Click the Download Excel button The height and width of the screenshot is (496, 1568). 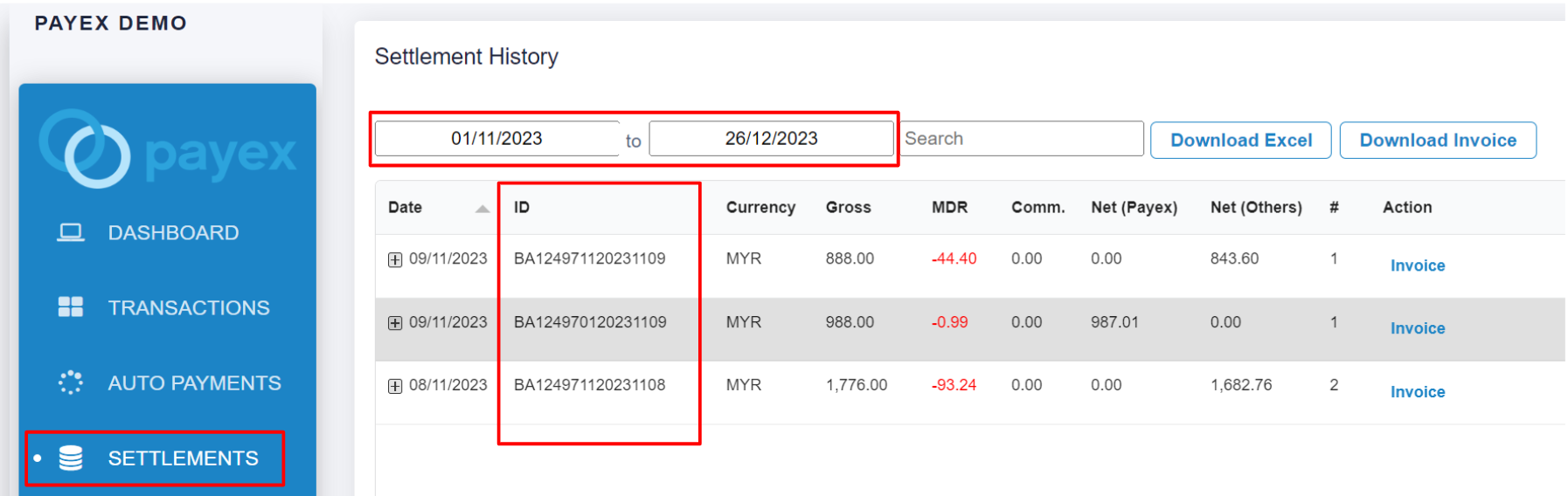tap(1240, 141)
